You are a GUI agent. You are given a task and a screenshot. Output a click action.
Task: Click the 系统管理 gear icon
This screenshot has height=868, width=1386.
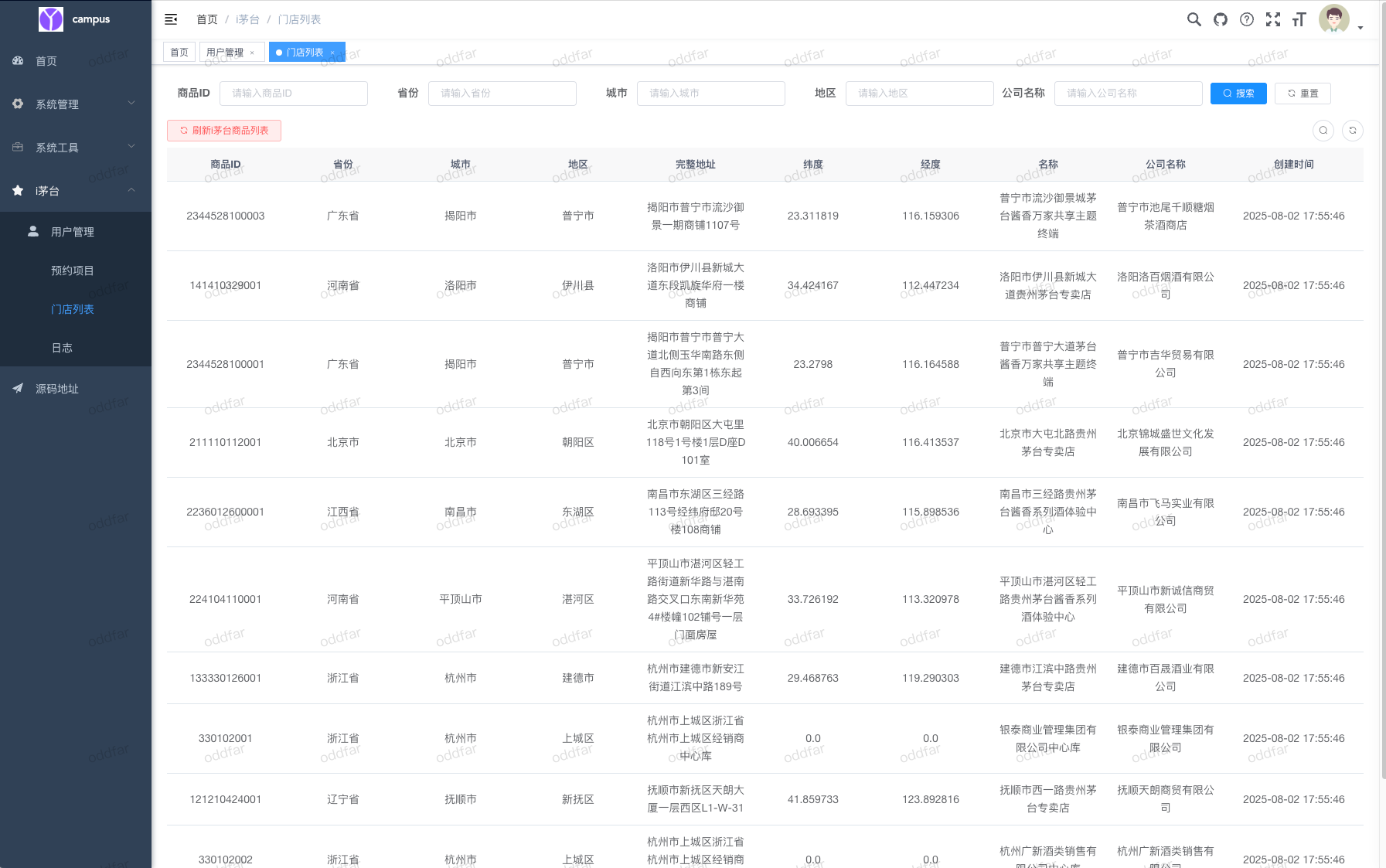(x=18, y=104)
